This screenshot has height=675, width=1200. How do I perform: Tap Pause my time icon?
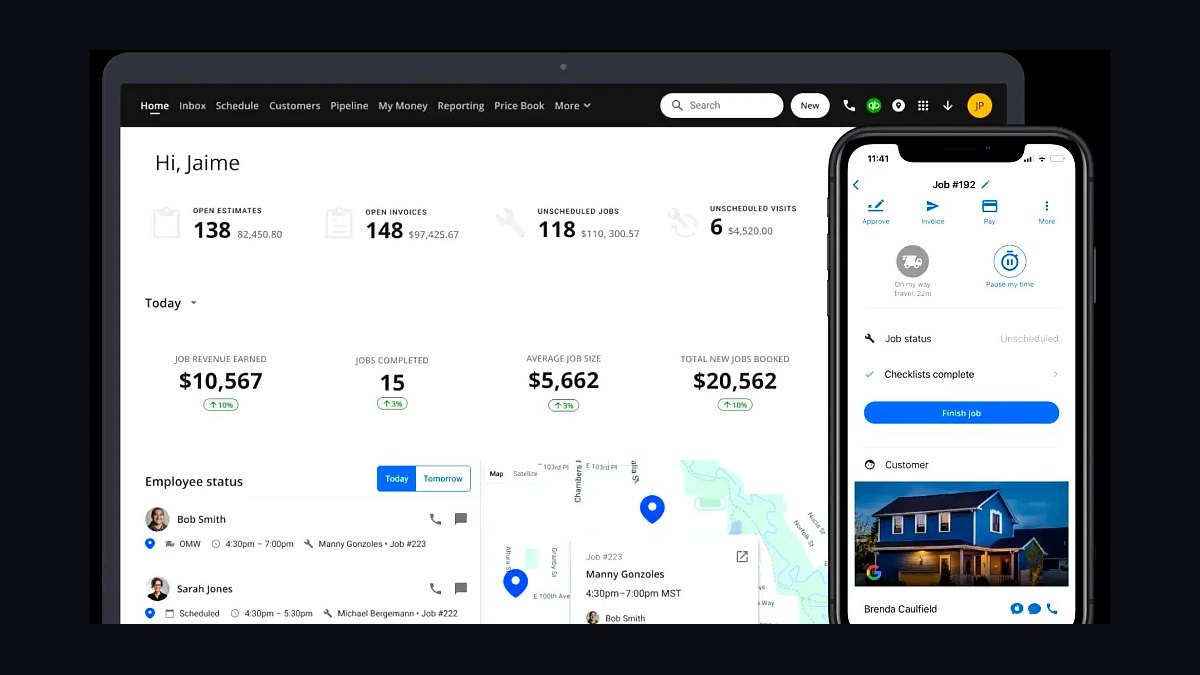point(1010,262)
